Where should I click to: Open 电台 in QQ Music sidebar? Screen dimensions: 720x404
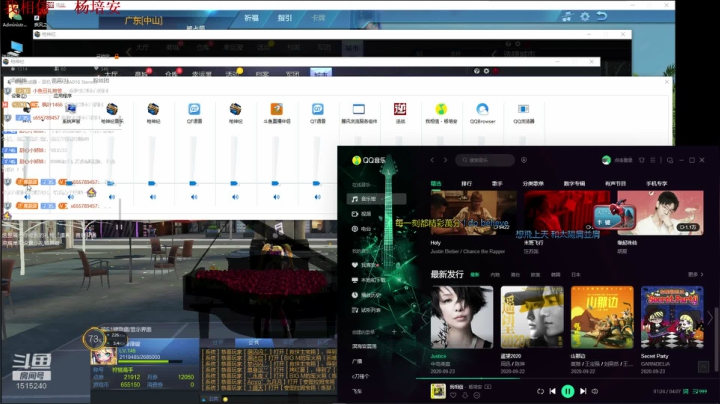[362, 229]
